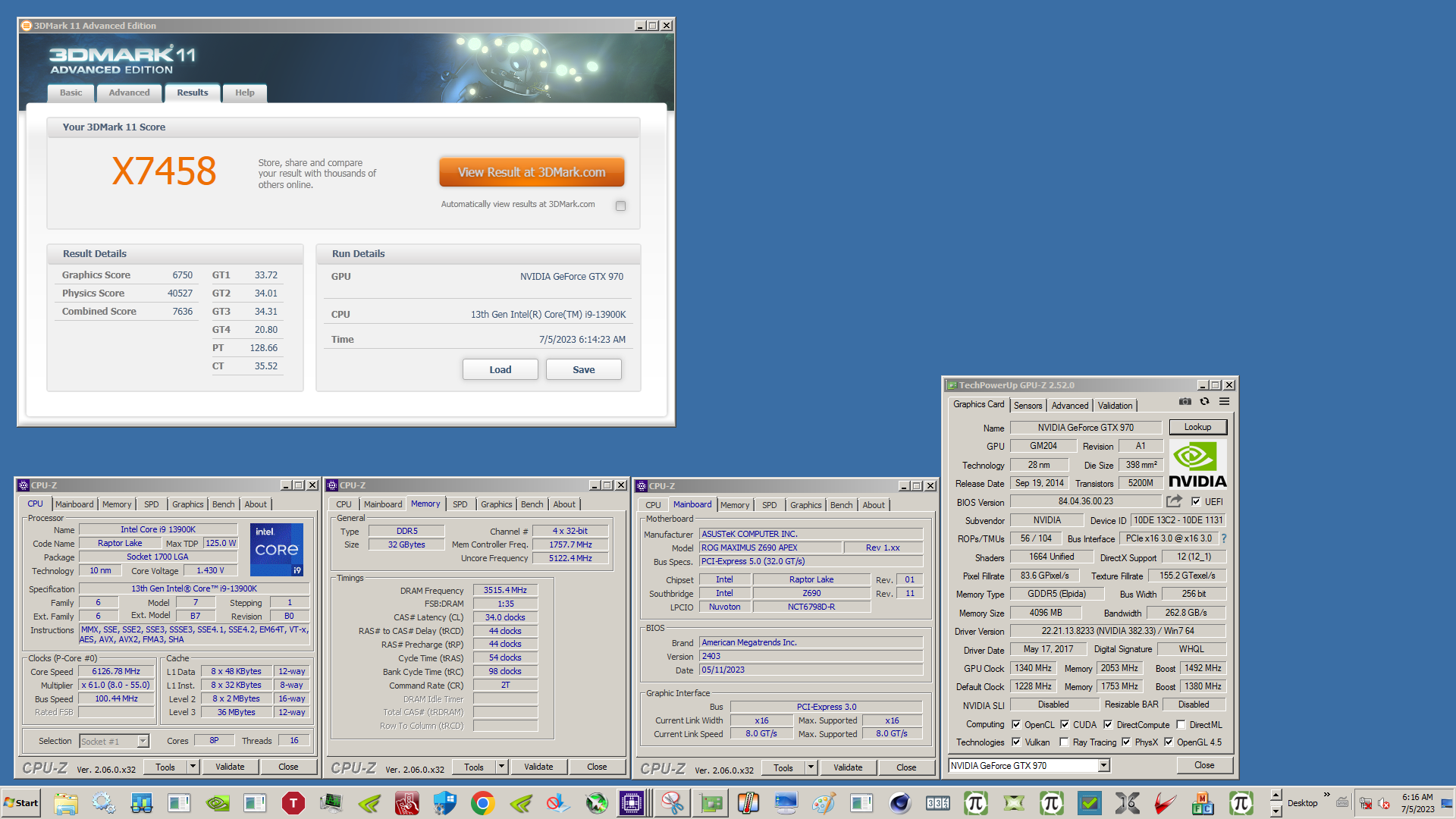
Task: Expand Tools dropdown arrow in CPU-Z CPU window
Action: [193, 767]
